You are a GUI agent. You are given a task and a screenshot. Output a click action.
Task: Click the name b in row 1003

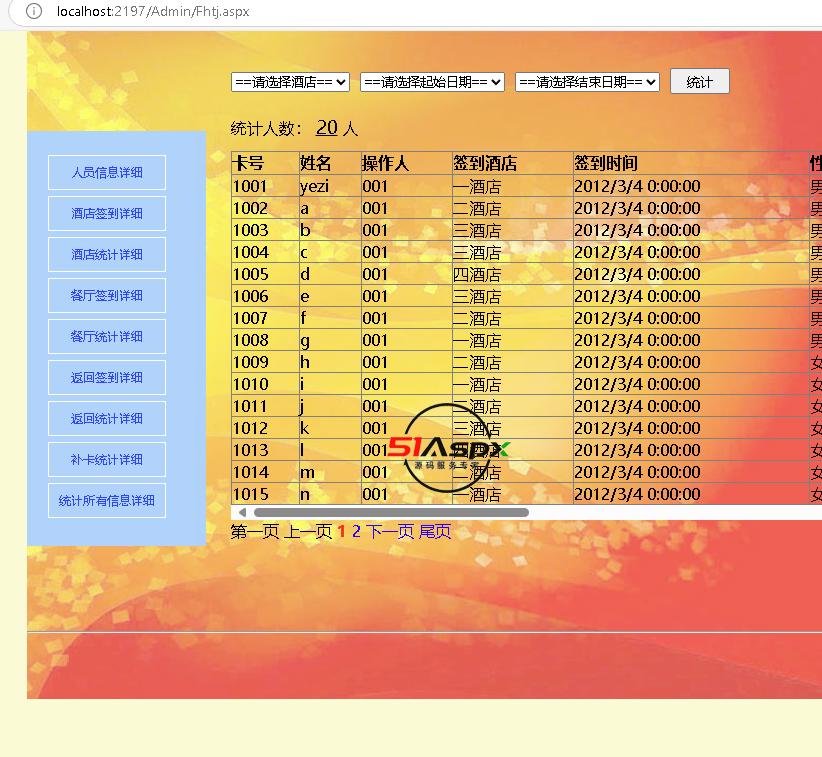(305, 230)
